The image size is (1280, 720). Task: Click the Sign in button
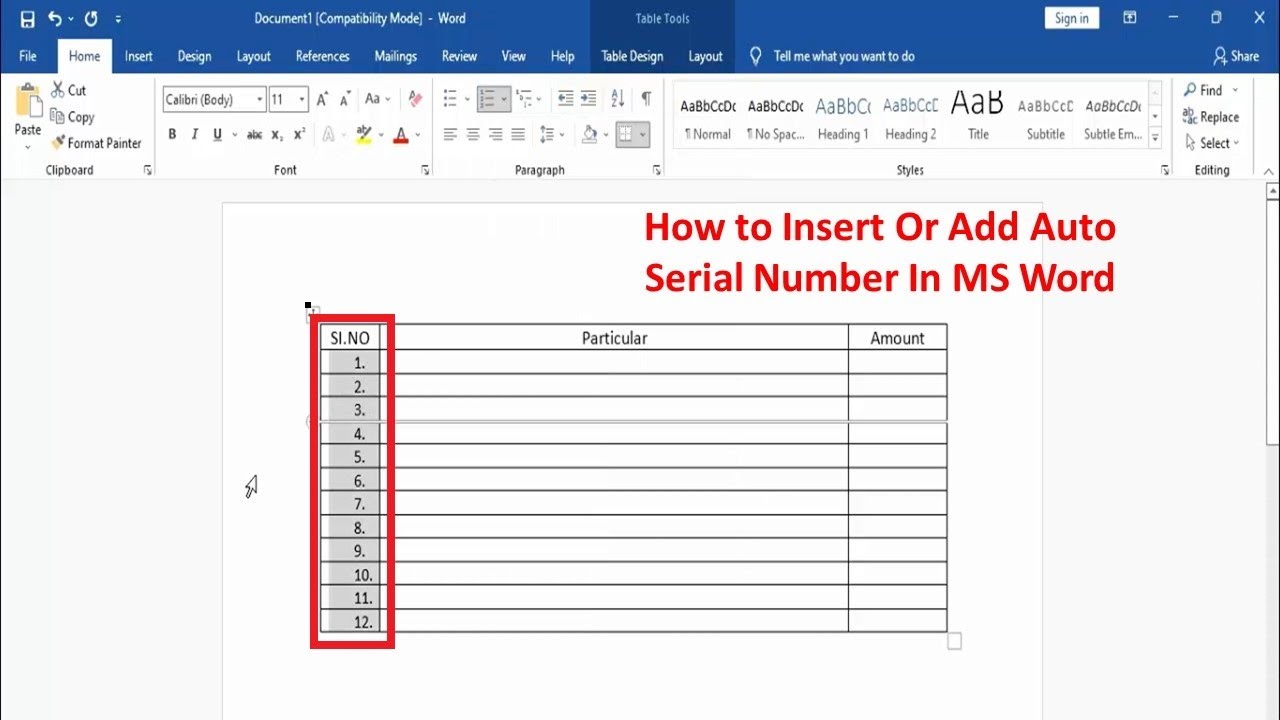pyautogui.click(x=1072, y=18)
